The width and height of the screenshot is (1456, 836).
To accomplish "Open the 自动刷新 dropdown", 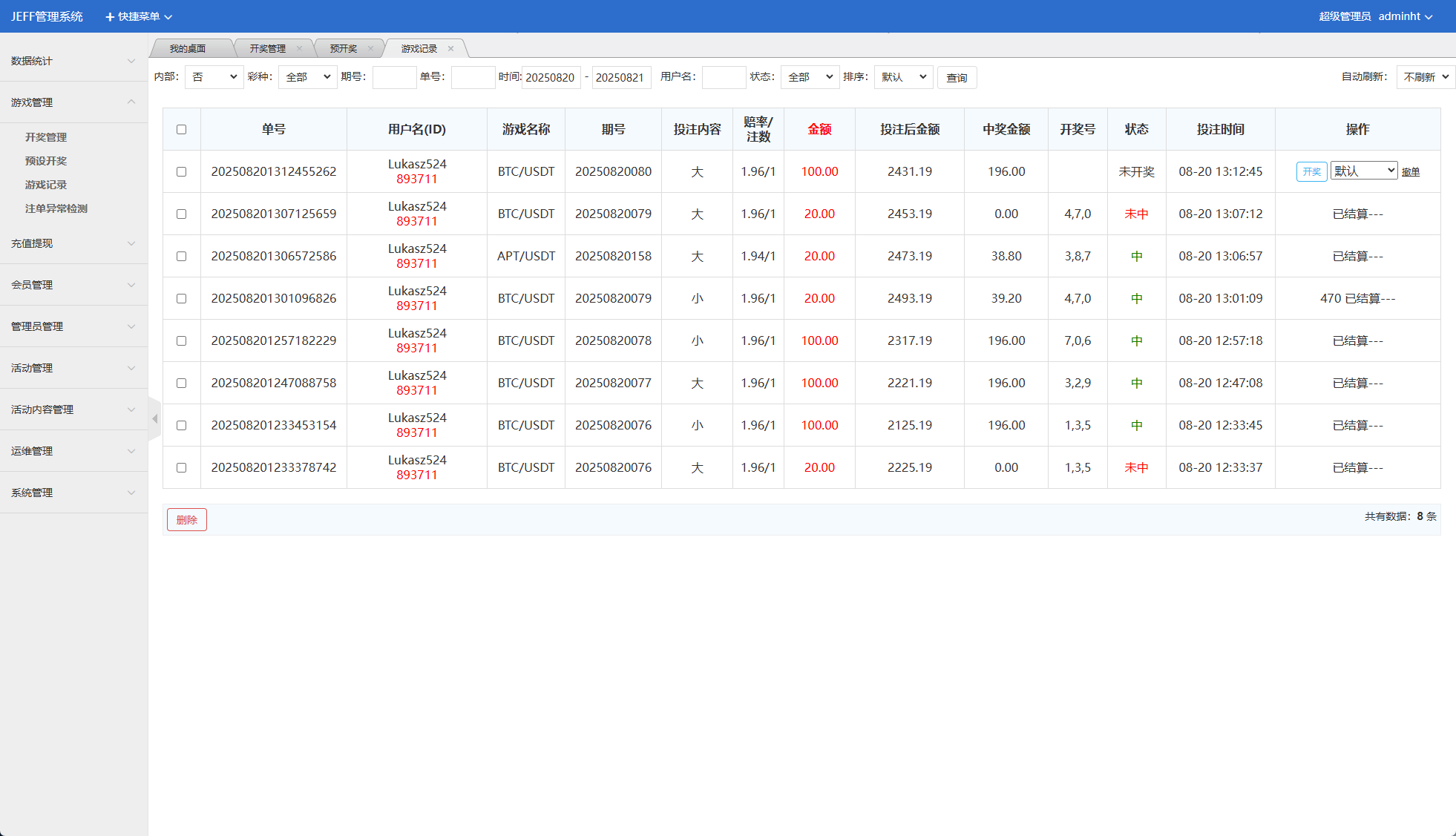I will [1425, 77].
